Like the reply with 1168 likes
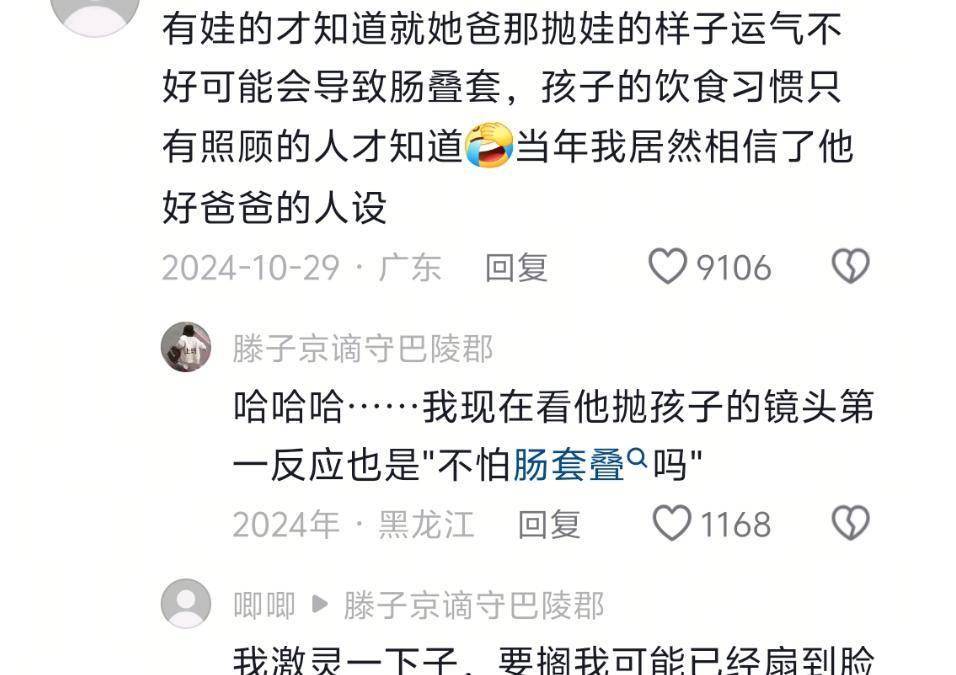956x675 pixels. [x=672, y=523]
